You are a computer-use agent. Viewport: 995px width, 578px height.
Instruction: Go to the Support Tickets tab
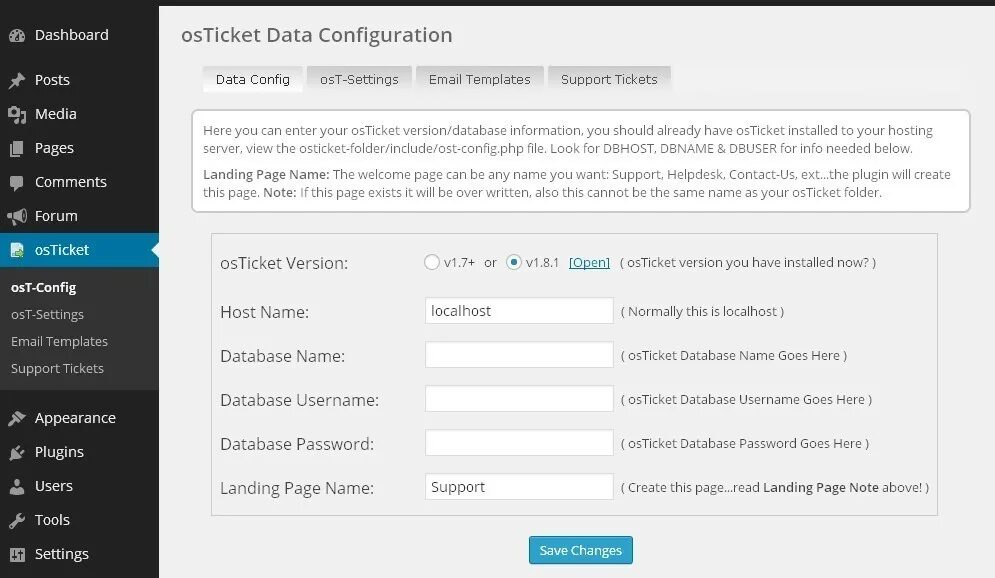pos(609,79)
